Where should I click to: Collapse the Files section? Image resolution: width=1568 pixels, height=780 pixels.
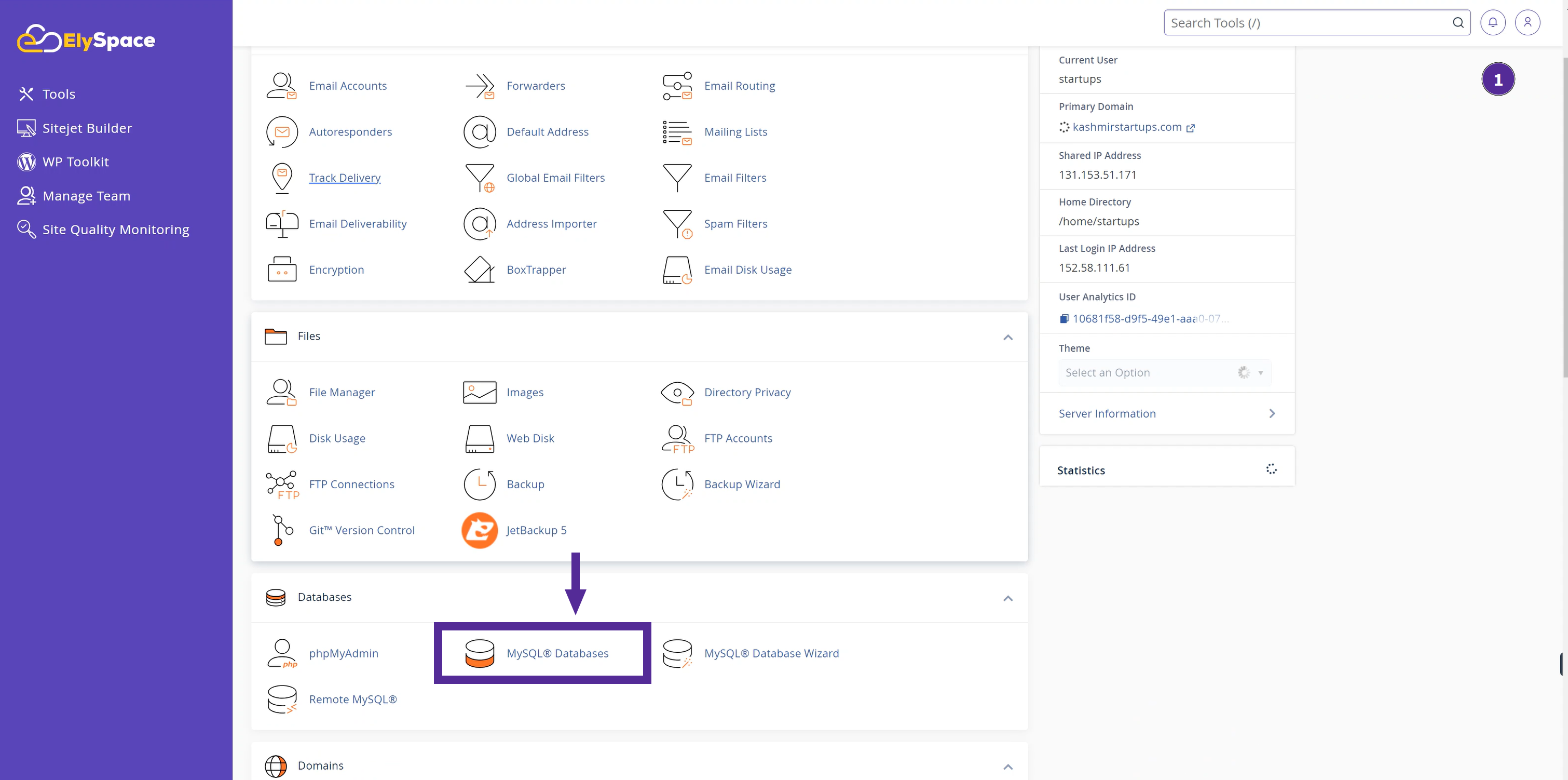pyautogui.click(x=1009, y=337)
